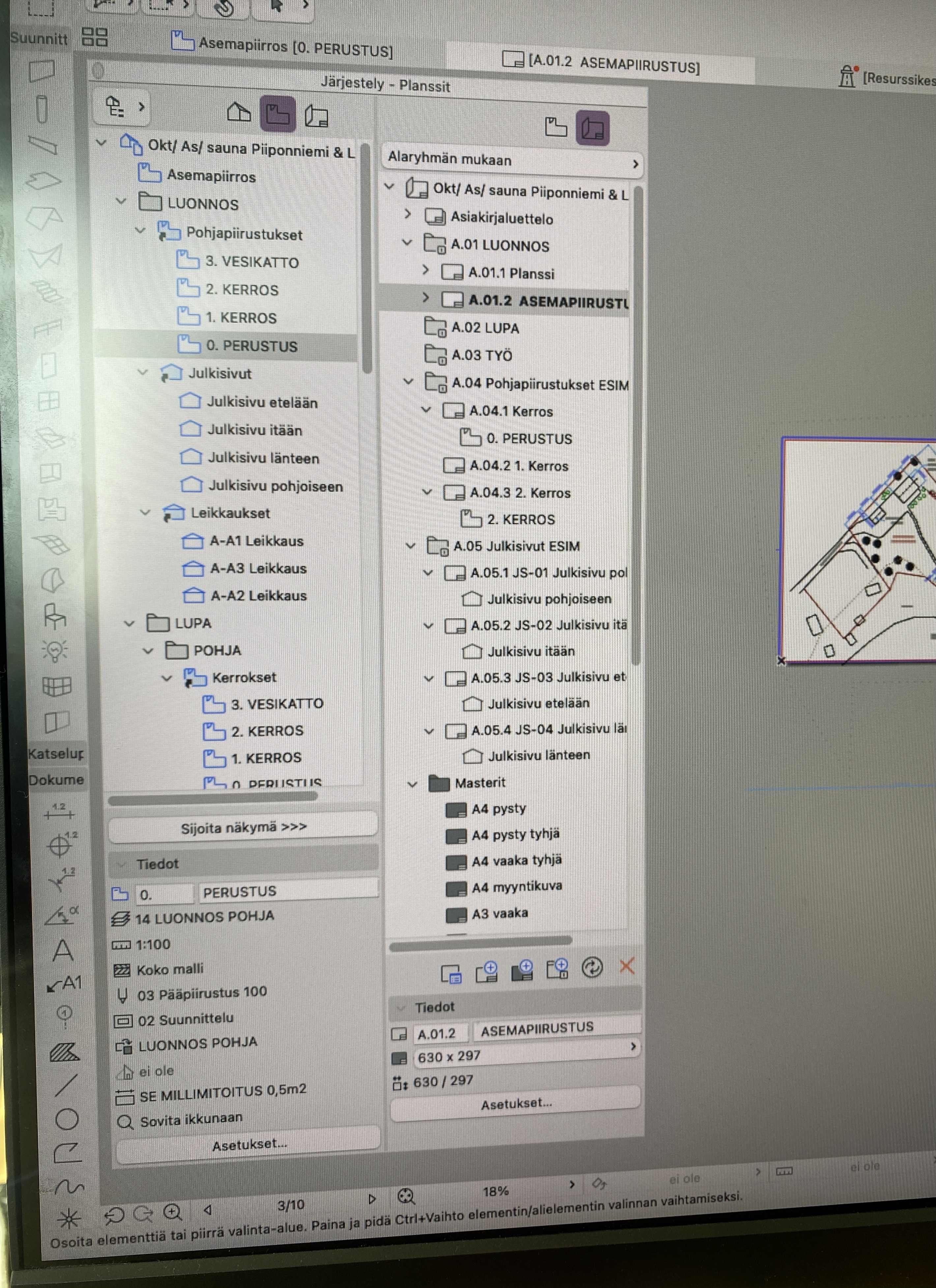Expand the A.01.1 Planssi layout
The height and width of the screenshot is (1288, 936).
(425, 270)
